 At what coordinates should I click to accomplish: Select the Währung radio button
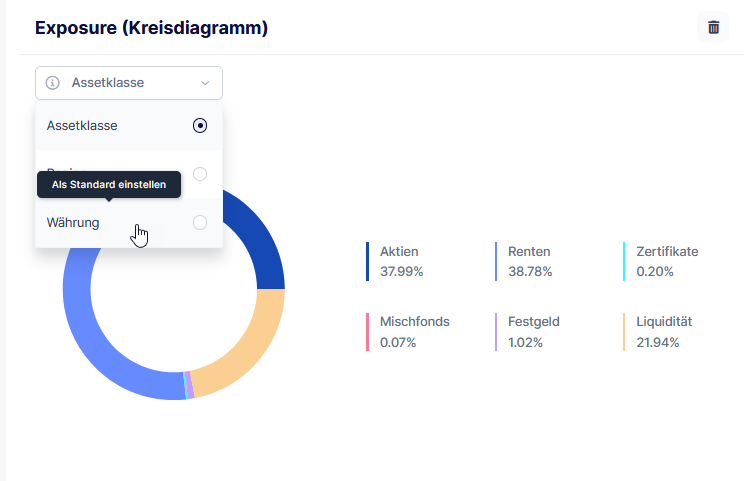[x=200, y=223]
